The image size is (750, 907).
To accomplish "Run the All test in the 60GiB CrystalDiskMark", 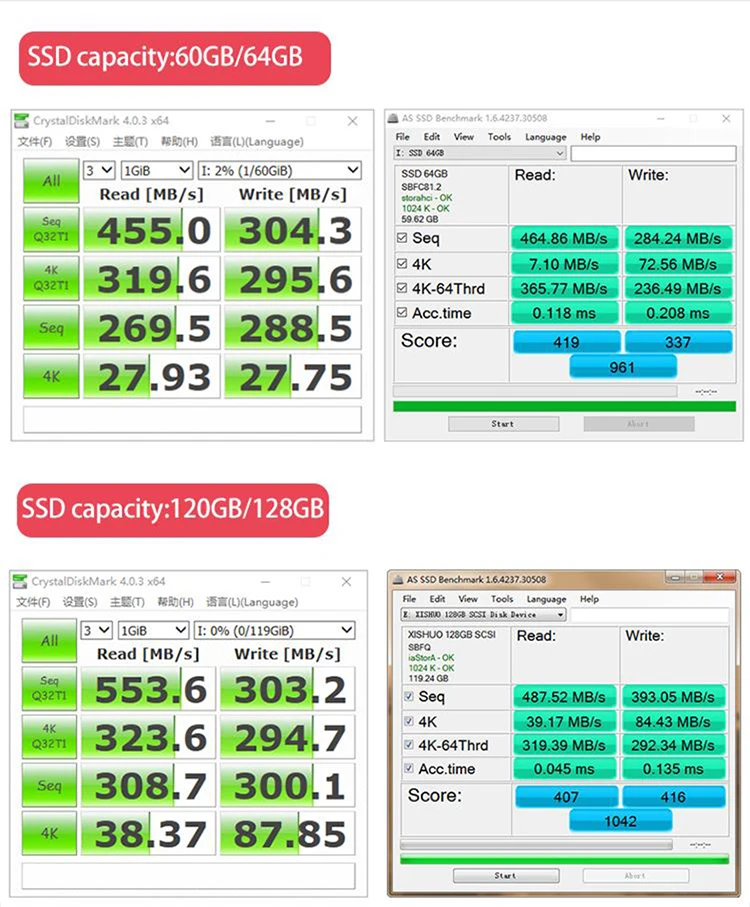I will (51, 181).
